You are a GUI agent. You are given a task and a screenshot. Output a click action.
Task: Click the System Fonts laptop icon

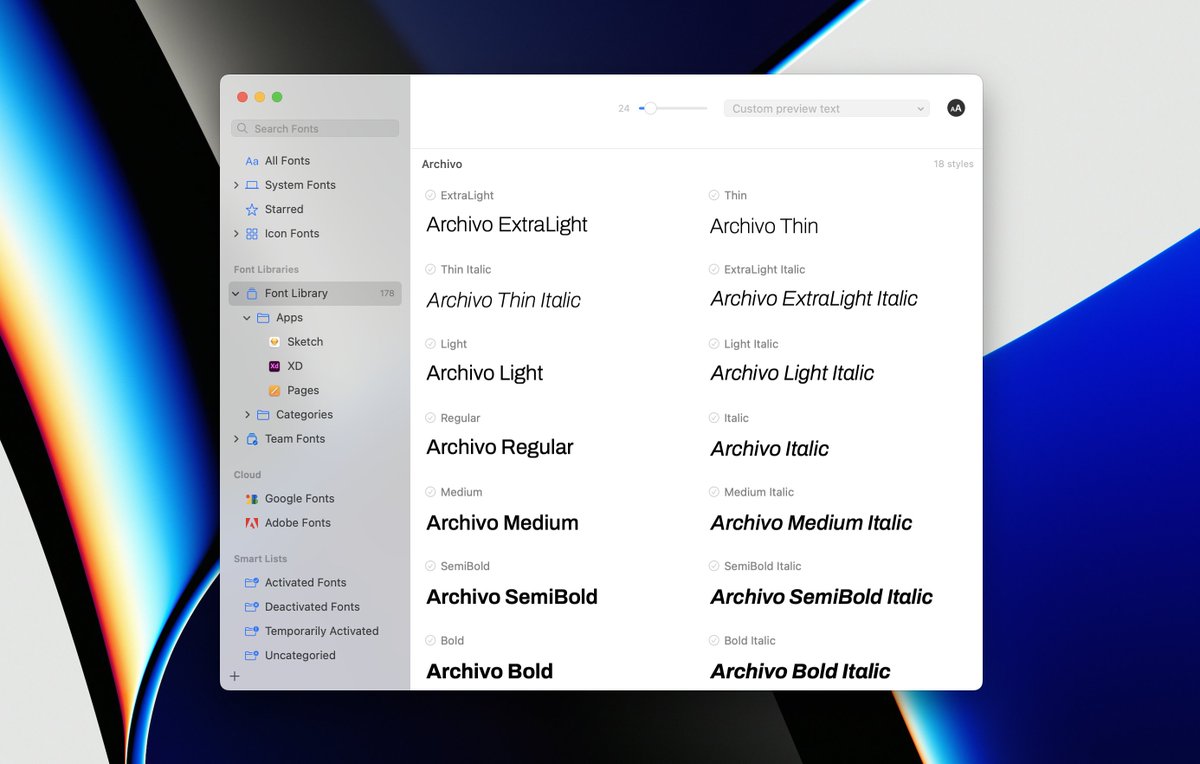[x=252, y=185]
